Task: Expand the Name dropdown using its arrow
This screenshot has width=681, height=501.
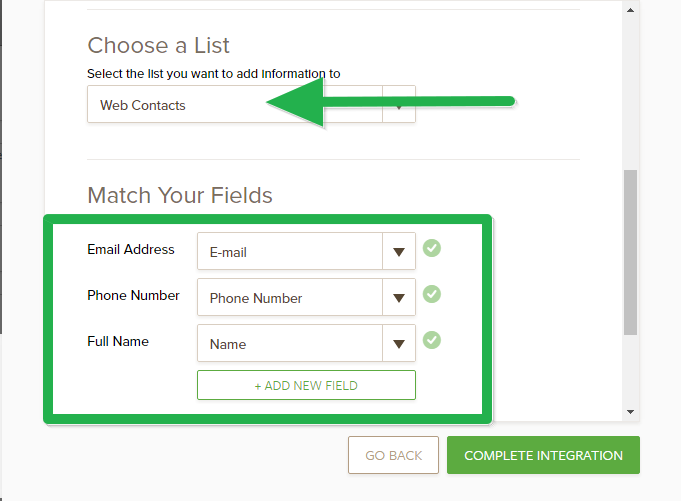Action: pos(399,344)
